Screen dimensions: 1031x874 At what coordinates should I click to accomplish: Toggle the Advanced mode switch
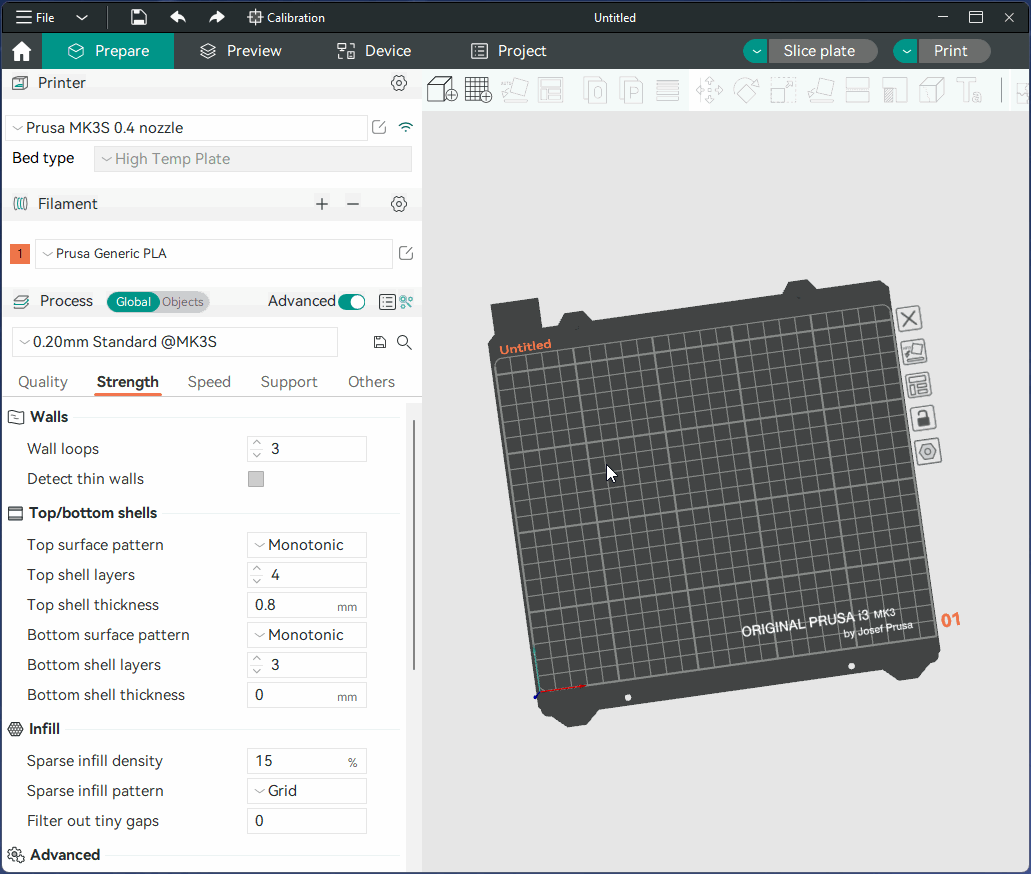coord(352,302)
